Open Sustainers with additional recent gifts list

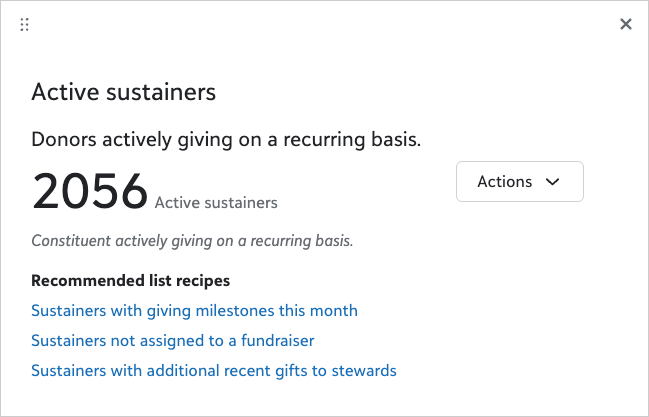214,371
